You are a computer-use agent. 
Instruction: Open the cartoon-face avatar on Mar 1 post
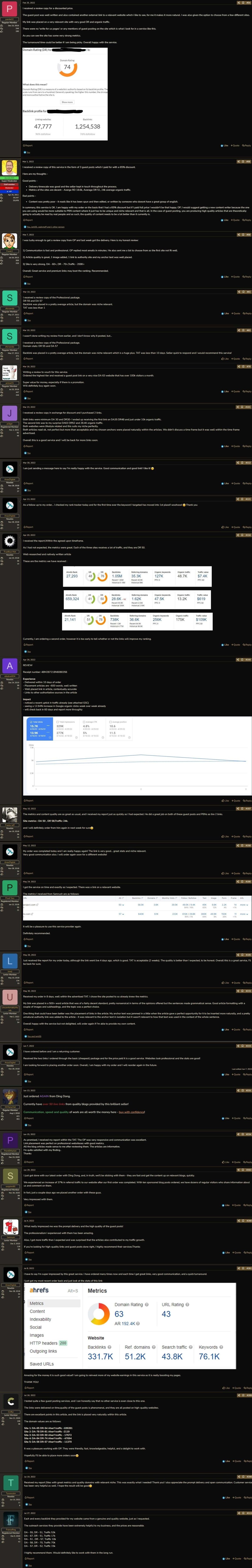[x=9, y=168]
